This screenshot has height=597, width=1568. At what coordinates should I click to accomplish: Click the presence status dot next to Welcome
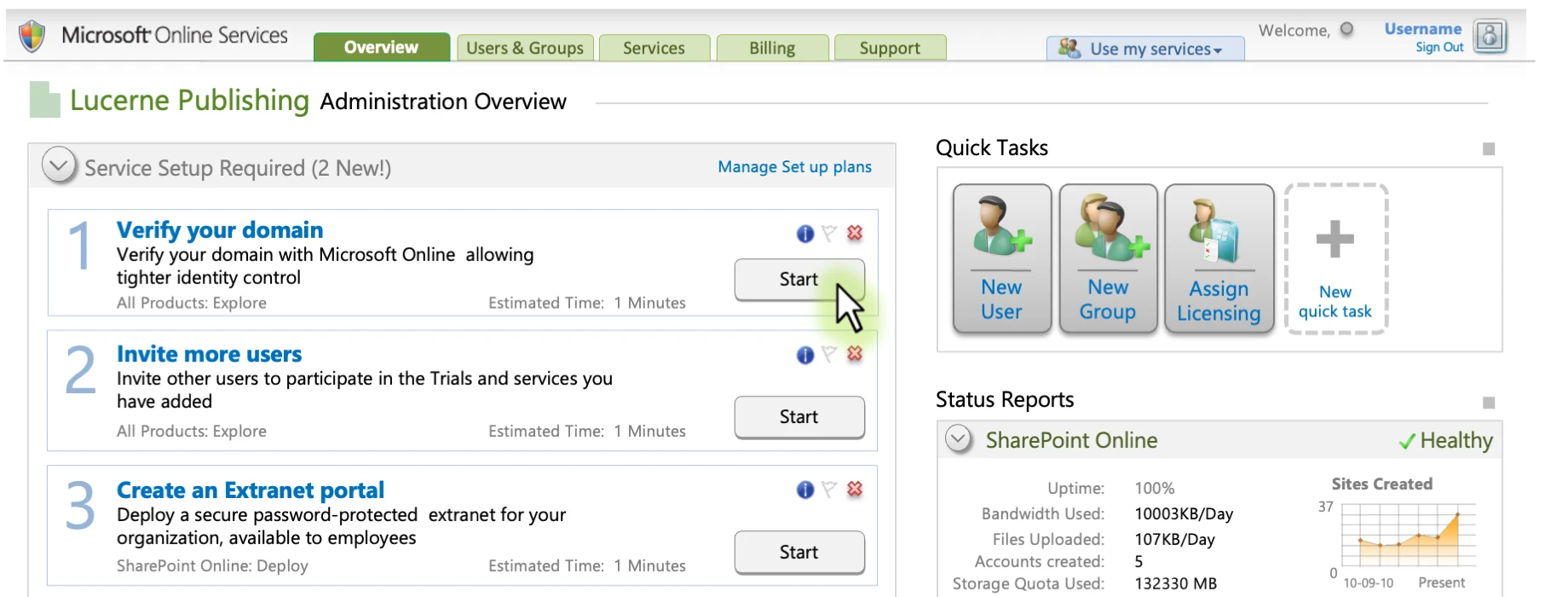tap(1346, 29)
